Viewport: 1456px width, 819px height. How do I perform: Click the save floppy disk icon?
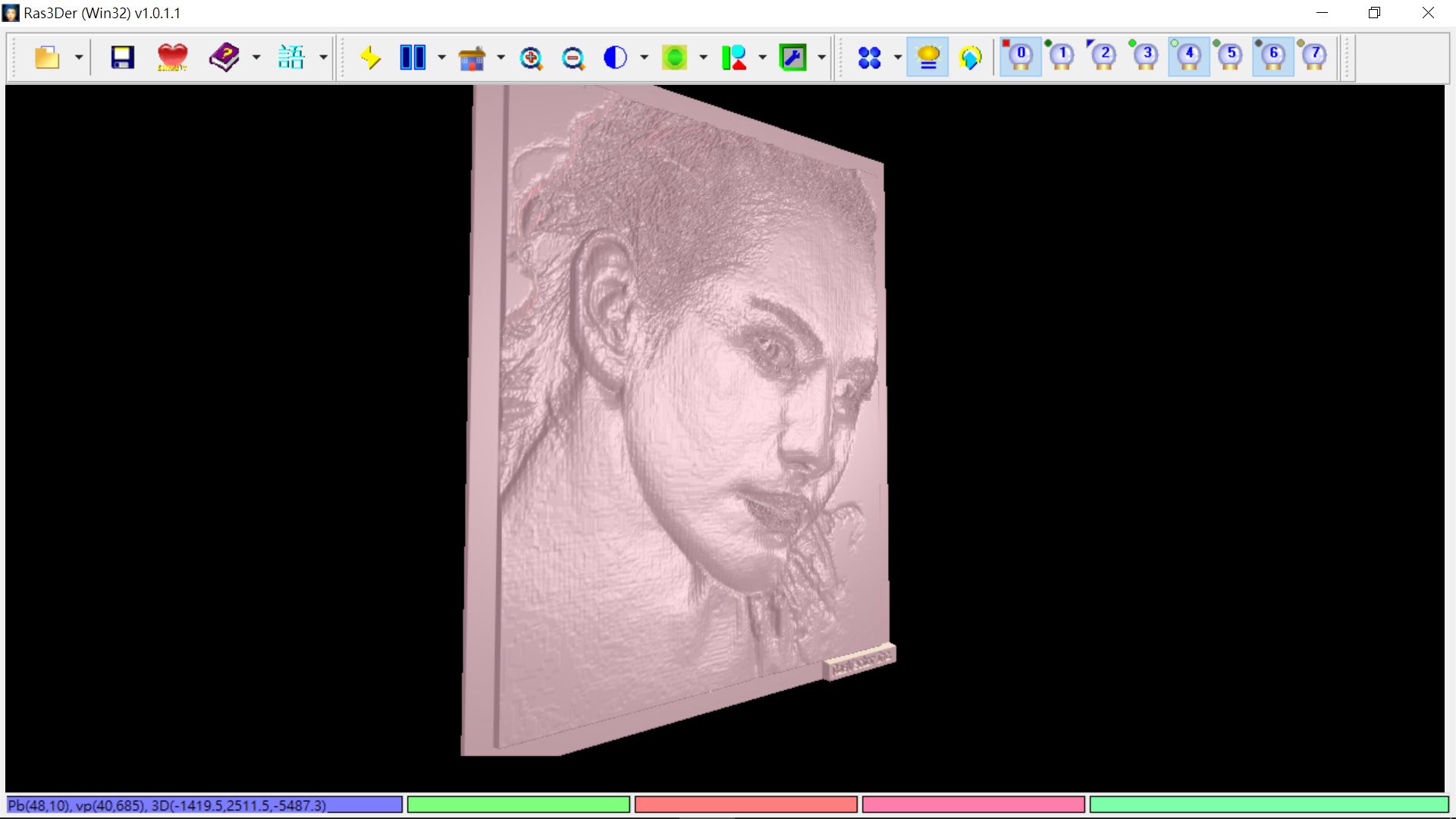[122, 58]
